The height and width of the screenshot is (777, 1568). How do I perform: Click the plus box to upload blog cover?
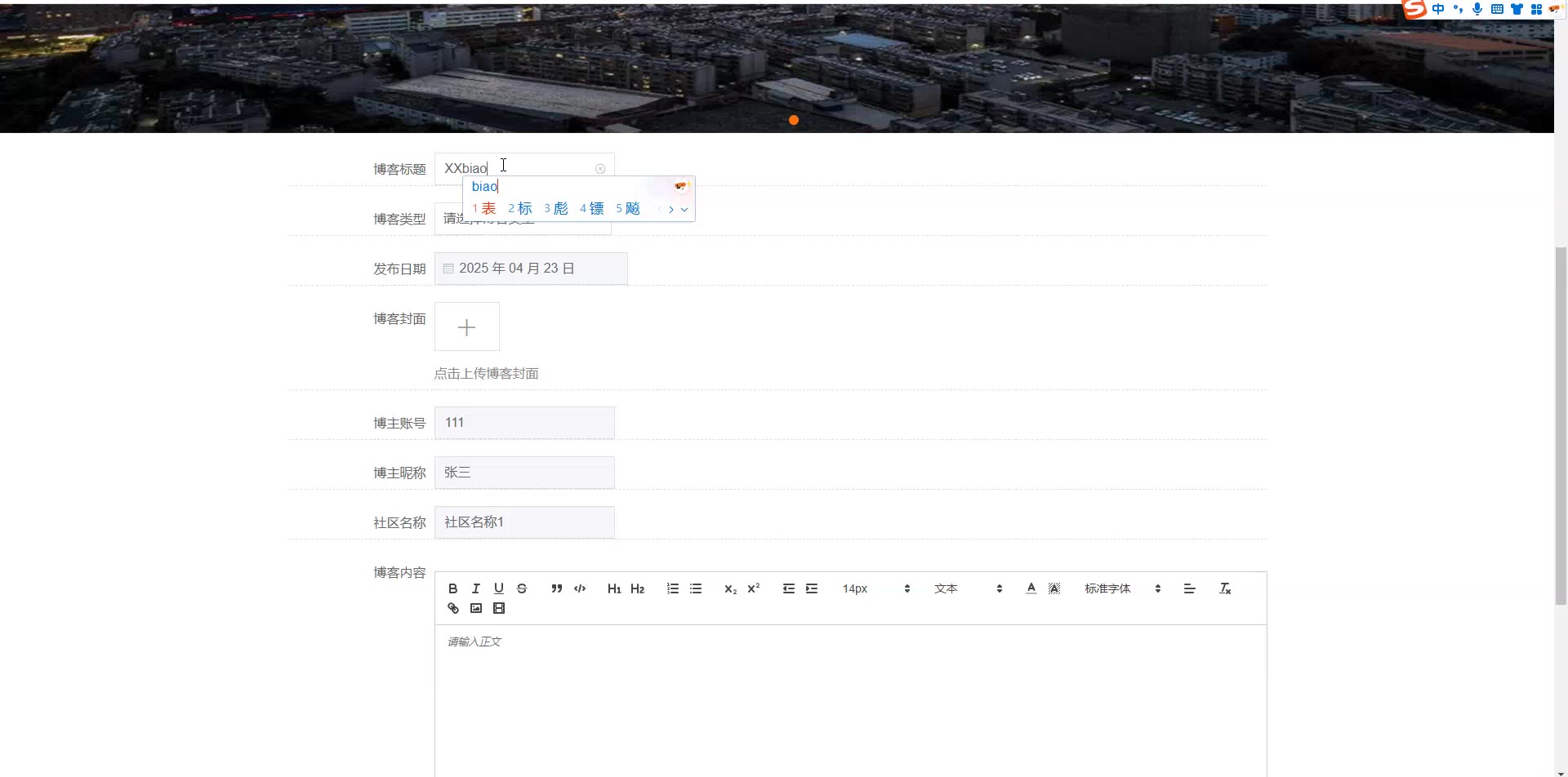[x=466, y=327]
